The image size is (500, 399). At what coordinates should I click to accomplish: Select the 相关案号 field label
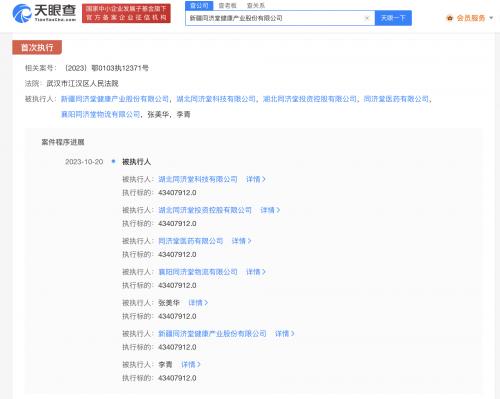(x=41, y=68)
